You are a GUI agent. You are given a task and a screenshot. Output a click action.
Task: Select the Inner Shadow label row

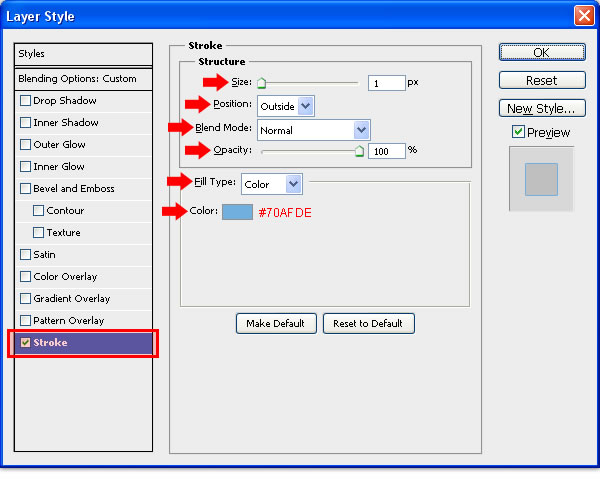[x=66, y=123]
